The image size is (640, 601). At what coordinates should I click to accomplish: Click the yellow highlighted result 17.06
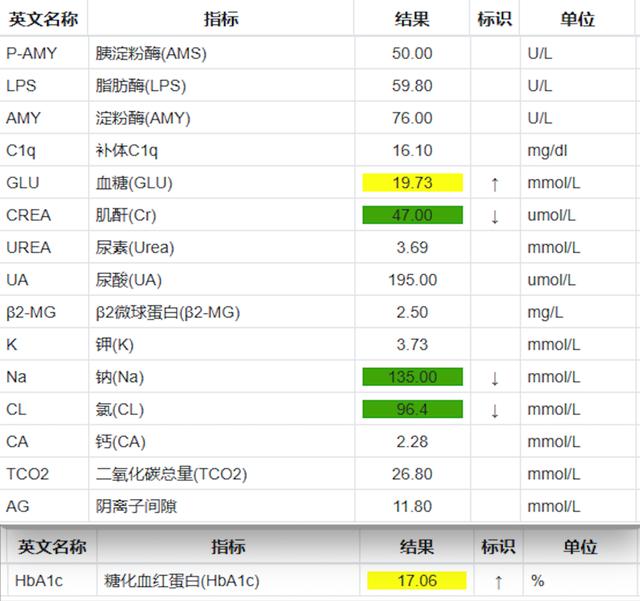[x=417, y=581]
